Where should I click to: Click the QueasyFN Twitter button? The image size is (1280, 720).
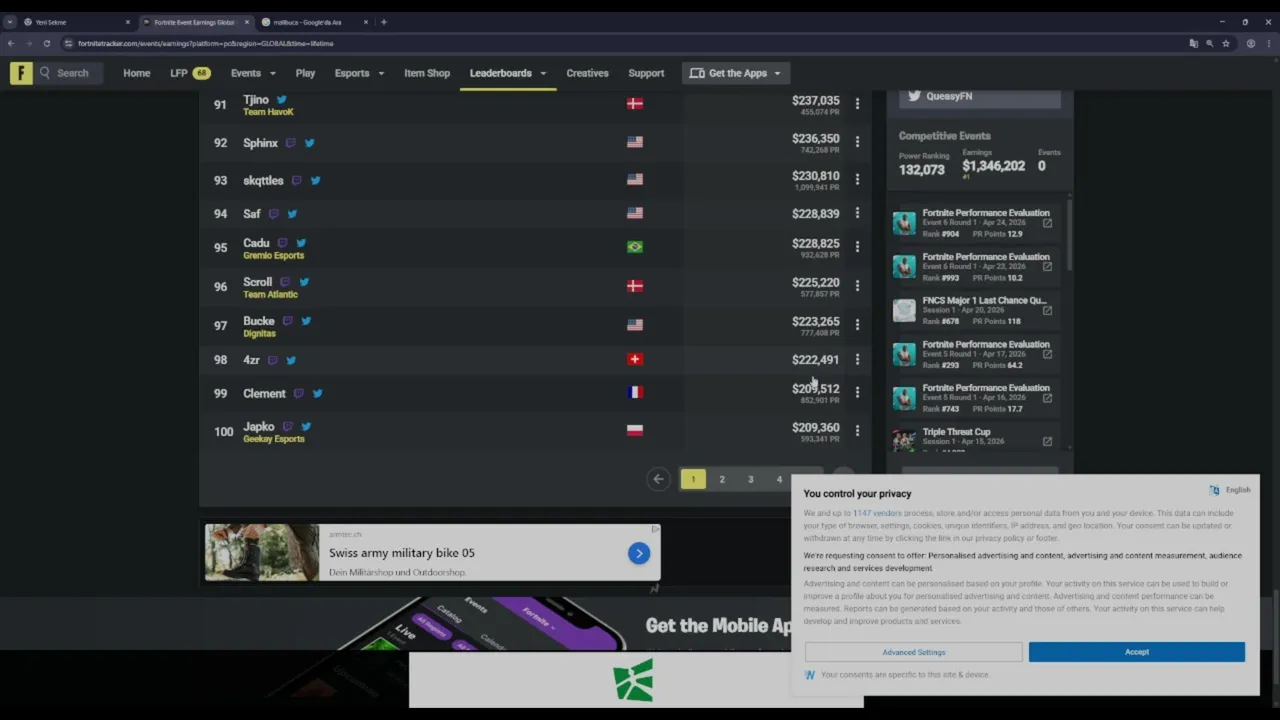980,97
